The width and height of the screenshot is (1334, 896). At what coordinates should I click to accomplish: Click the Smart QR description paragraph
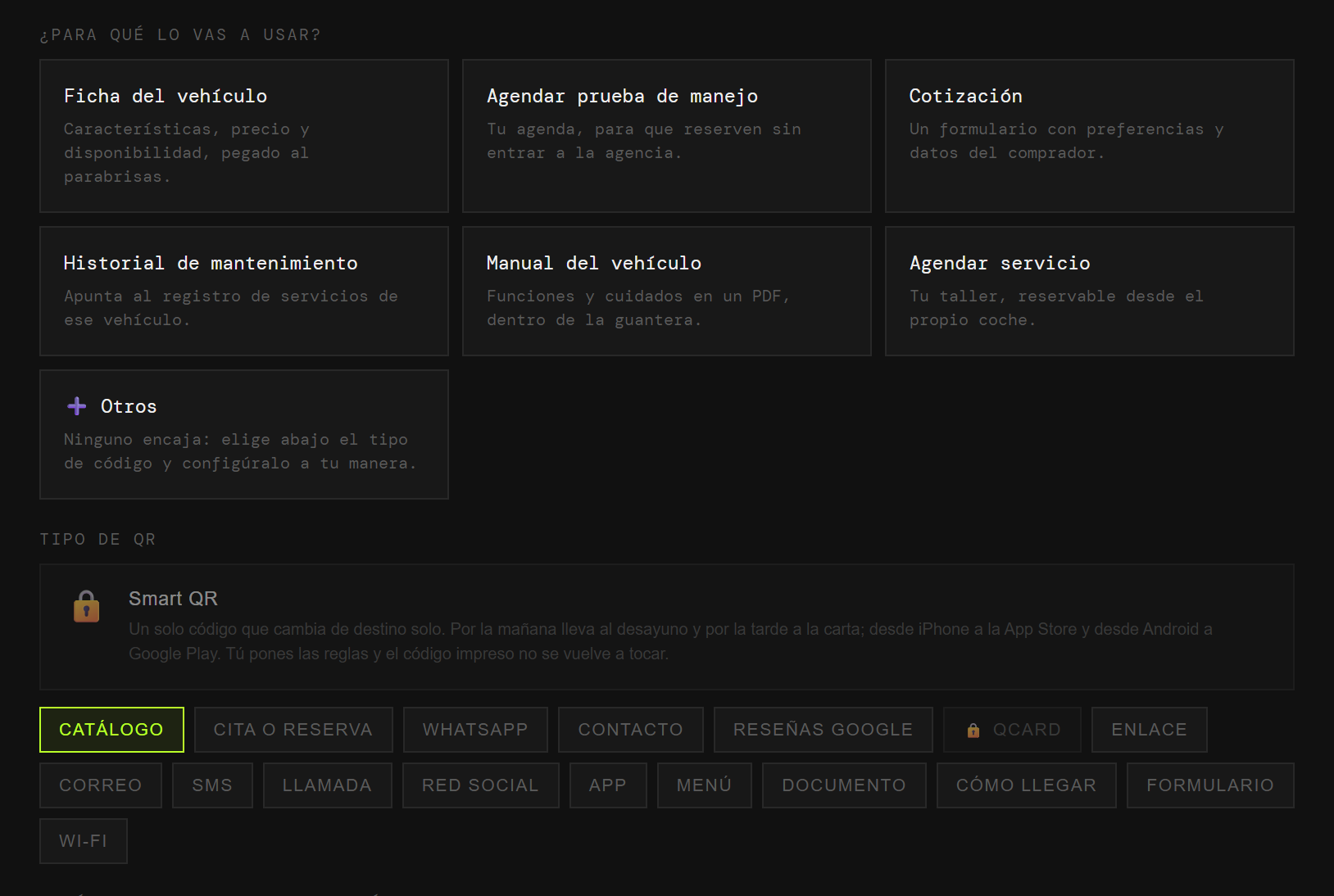tap(670, 641)
